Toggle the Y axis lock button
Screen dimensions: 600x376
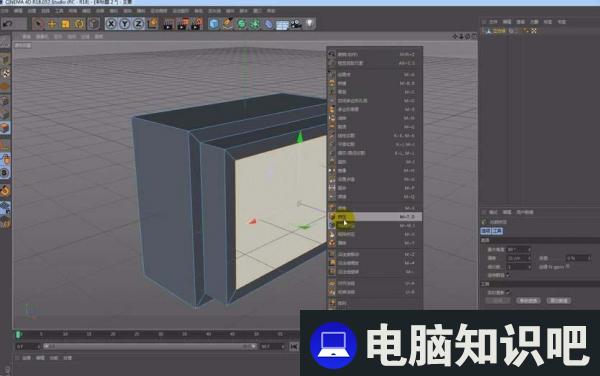(125, 24)
